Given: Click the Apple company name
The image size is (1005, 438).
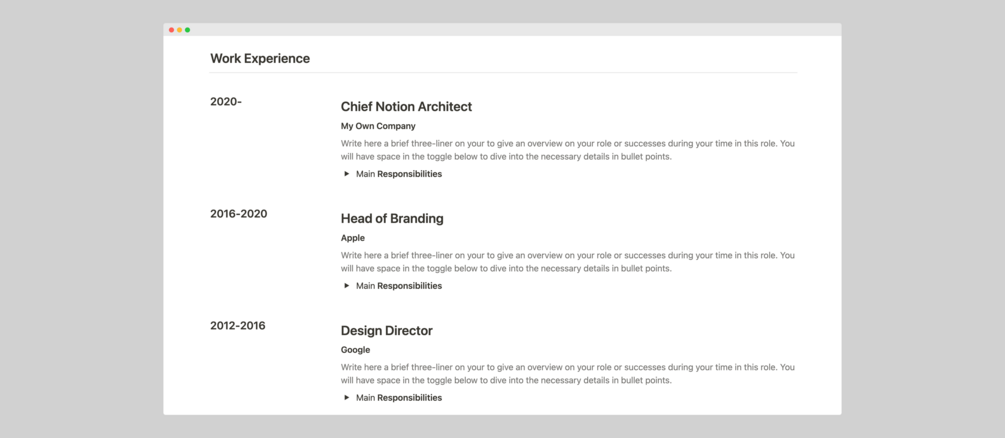Looking at the screenshot, I should point(353,239).
